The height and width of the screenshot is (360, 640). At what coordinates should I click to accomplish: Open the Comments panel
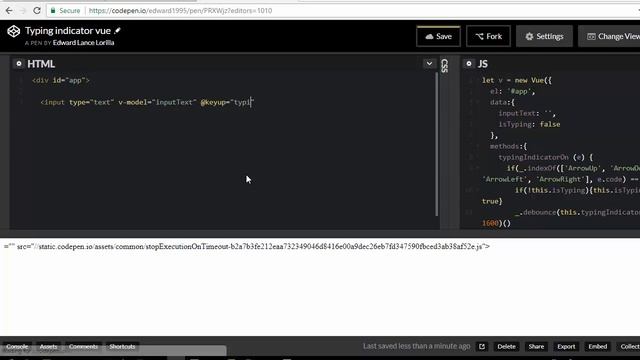pos(83,347)
